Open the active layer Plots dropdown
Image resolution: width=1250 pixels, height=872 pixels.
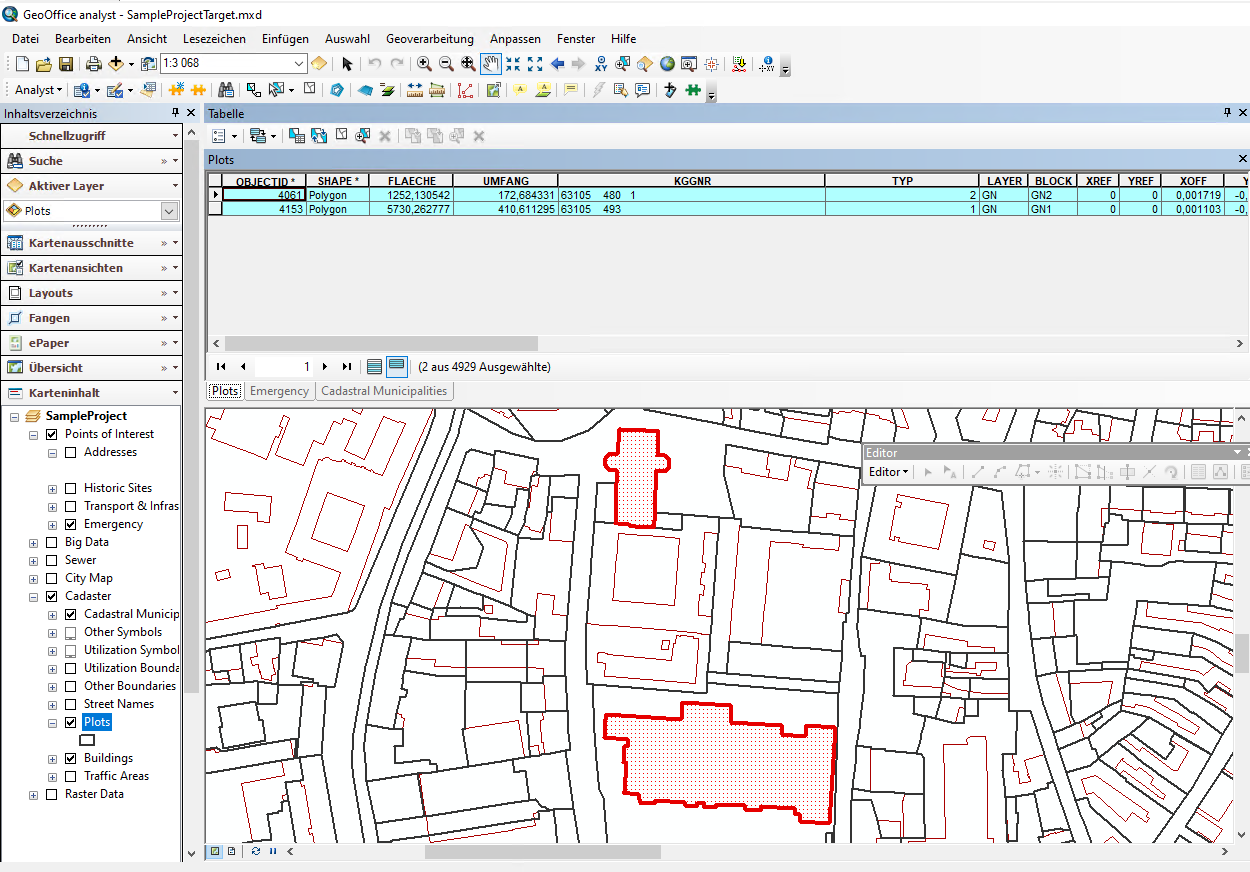[169, 211]
